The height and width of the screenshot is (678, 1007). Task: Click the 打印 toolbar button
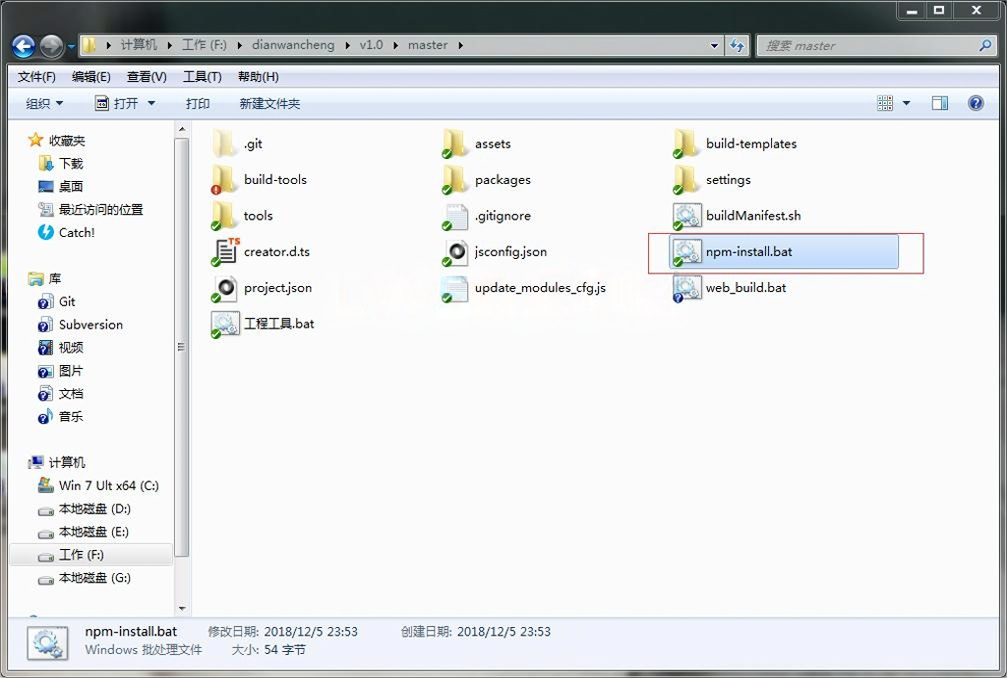pos(198,103)
